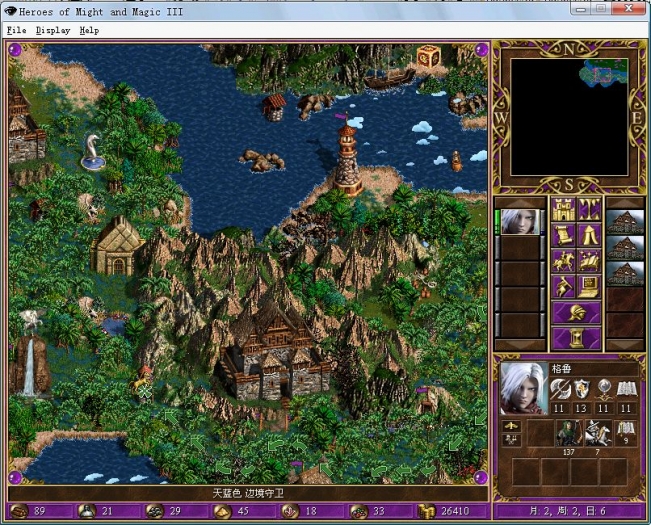Screen dimensions: 651x525
Task: Select the middle town in the town list
Action: [625, 248]
